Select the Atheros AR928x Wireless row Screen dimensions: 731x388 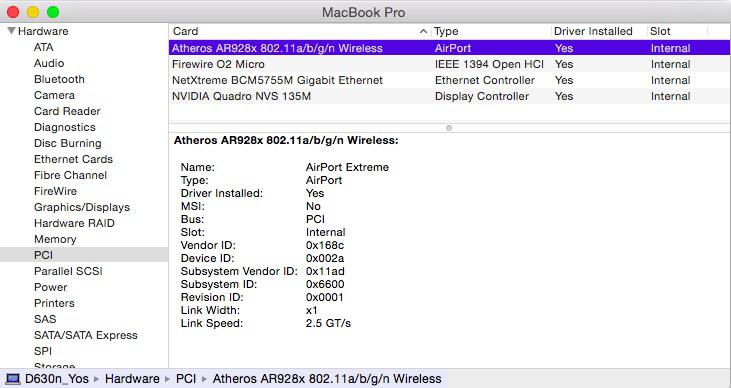point(449,48)
